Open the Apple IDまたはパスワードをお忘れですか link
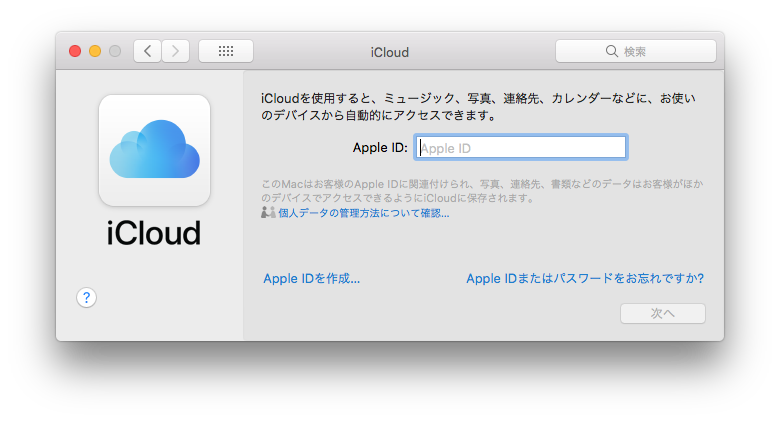The image size is (780, 421). tap(585, 278)
